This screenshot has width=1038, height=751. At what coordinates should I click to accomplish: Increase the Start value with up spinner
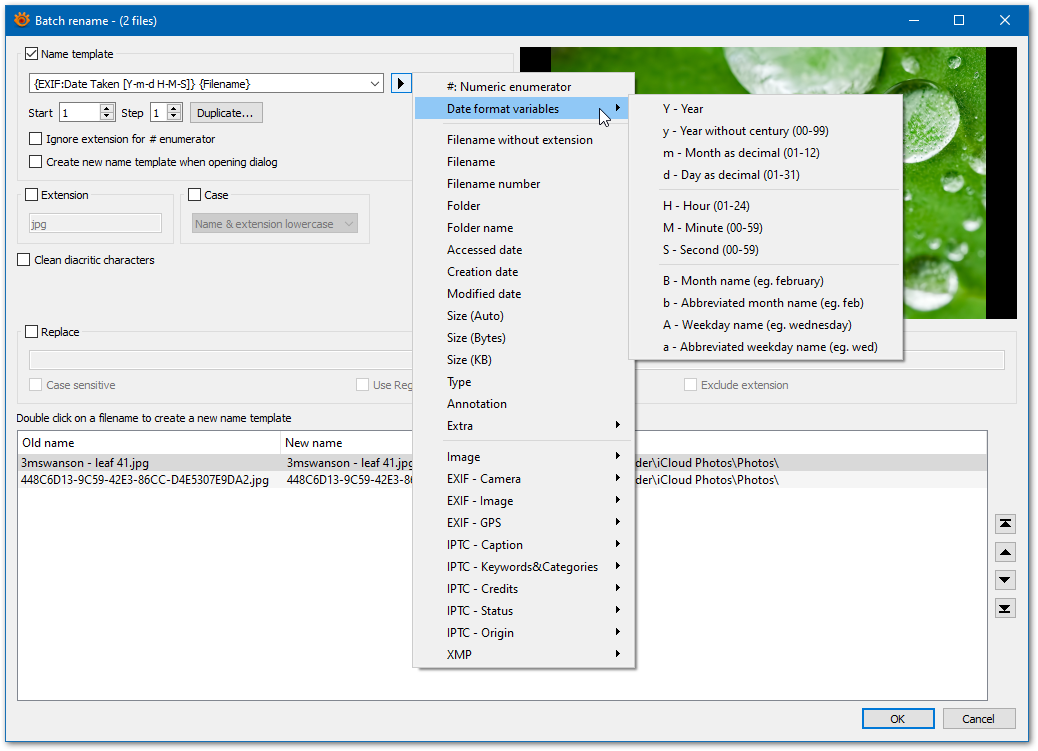coord(107,109)
